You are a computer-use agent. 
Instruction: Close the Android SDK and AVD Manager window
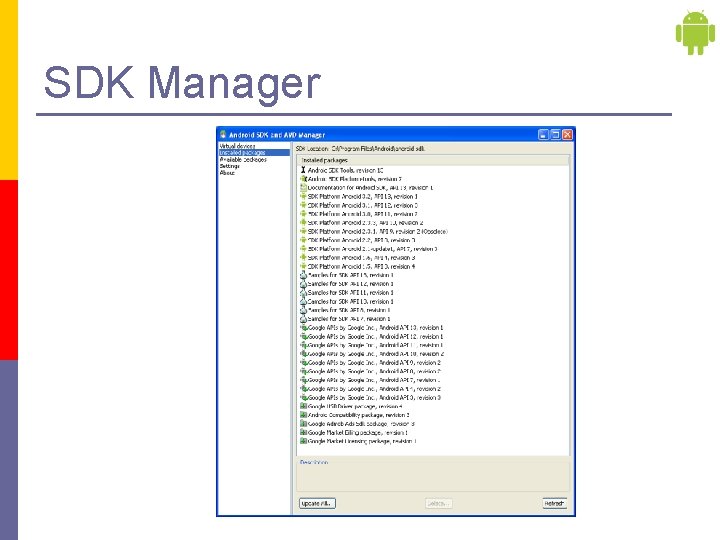pyautogui.click(x=568, y=135)
